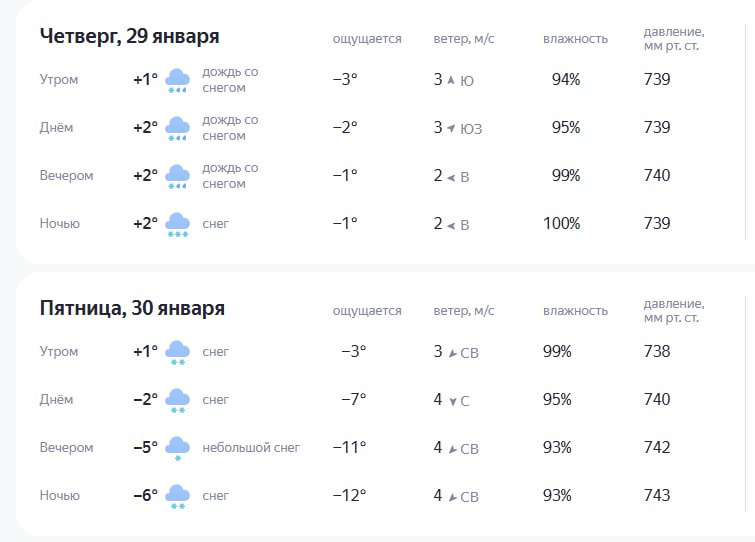Click the "Пятница, 30 января" heading
This screenshot has width=755, height=542.
coord(132,308)
